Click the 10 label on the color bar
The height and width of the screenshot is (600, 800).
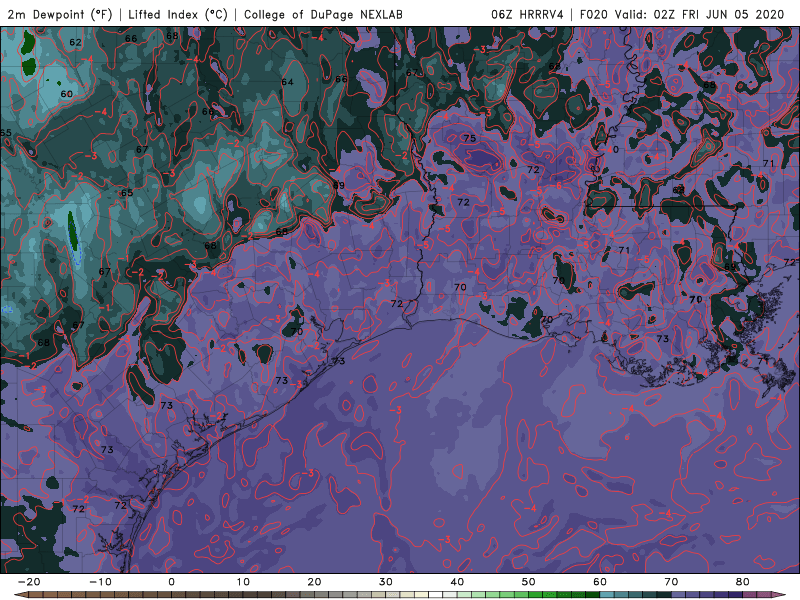point(243,582)
